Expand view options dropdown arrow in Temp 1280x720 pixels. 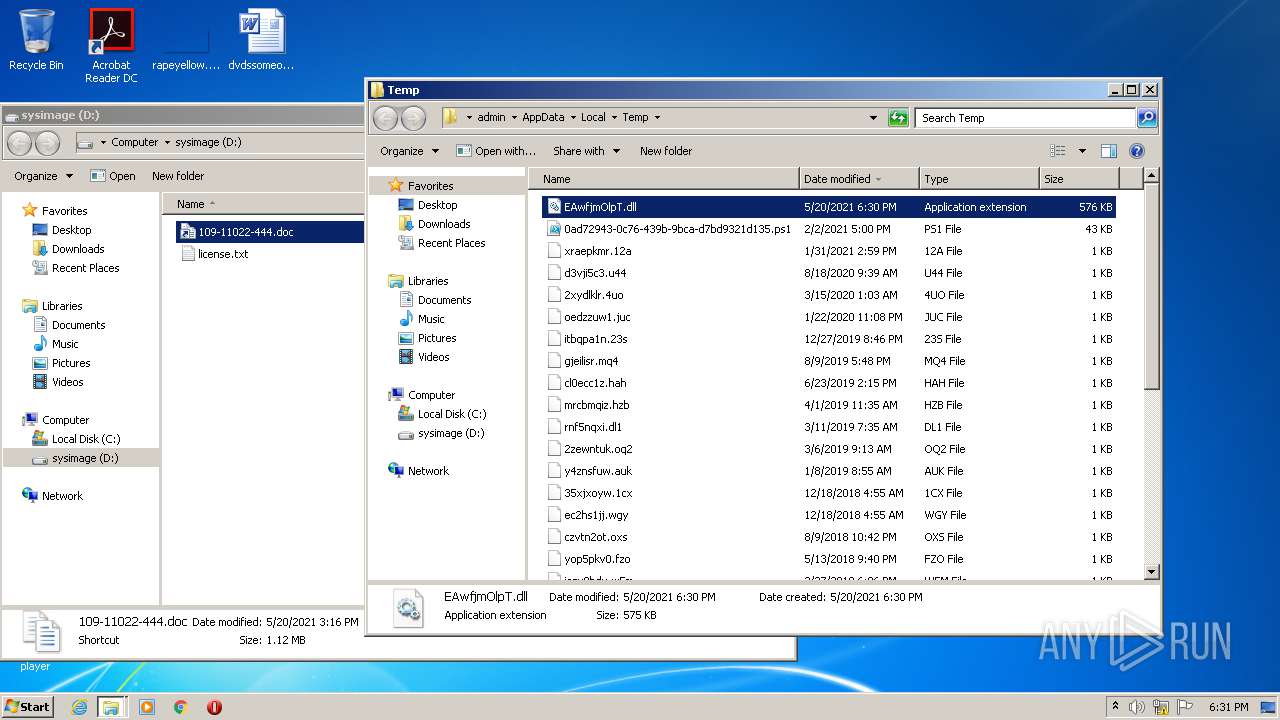click(x=1082, y=151)
